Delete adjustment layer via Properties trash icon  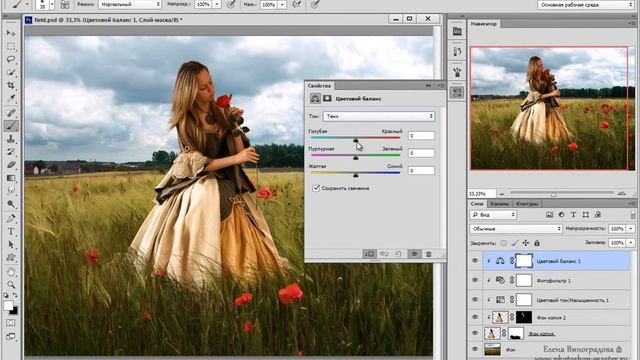pos(429,254)
